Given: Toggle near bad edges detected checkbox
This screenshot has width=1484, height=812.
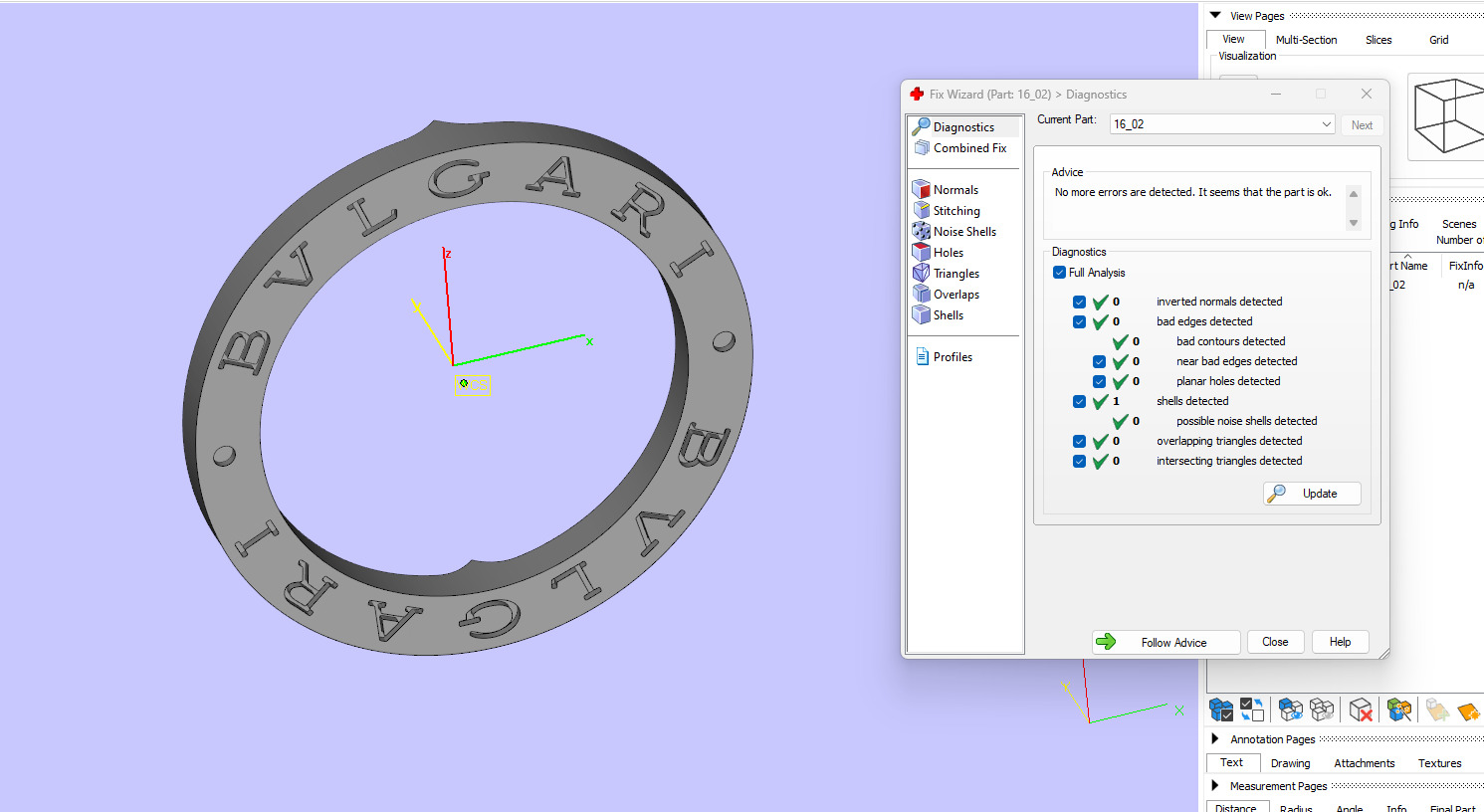Looking at the screenshot, I should click(x=1099, y=361).
